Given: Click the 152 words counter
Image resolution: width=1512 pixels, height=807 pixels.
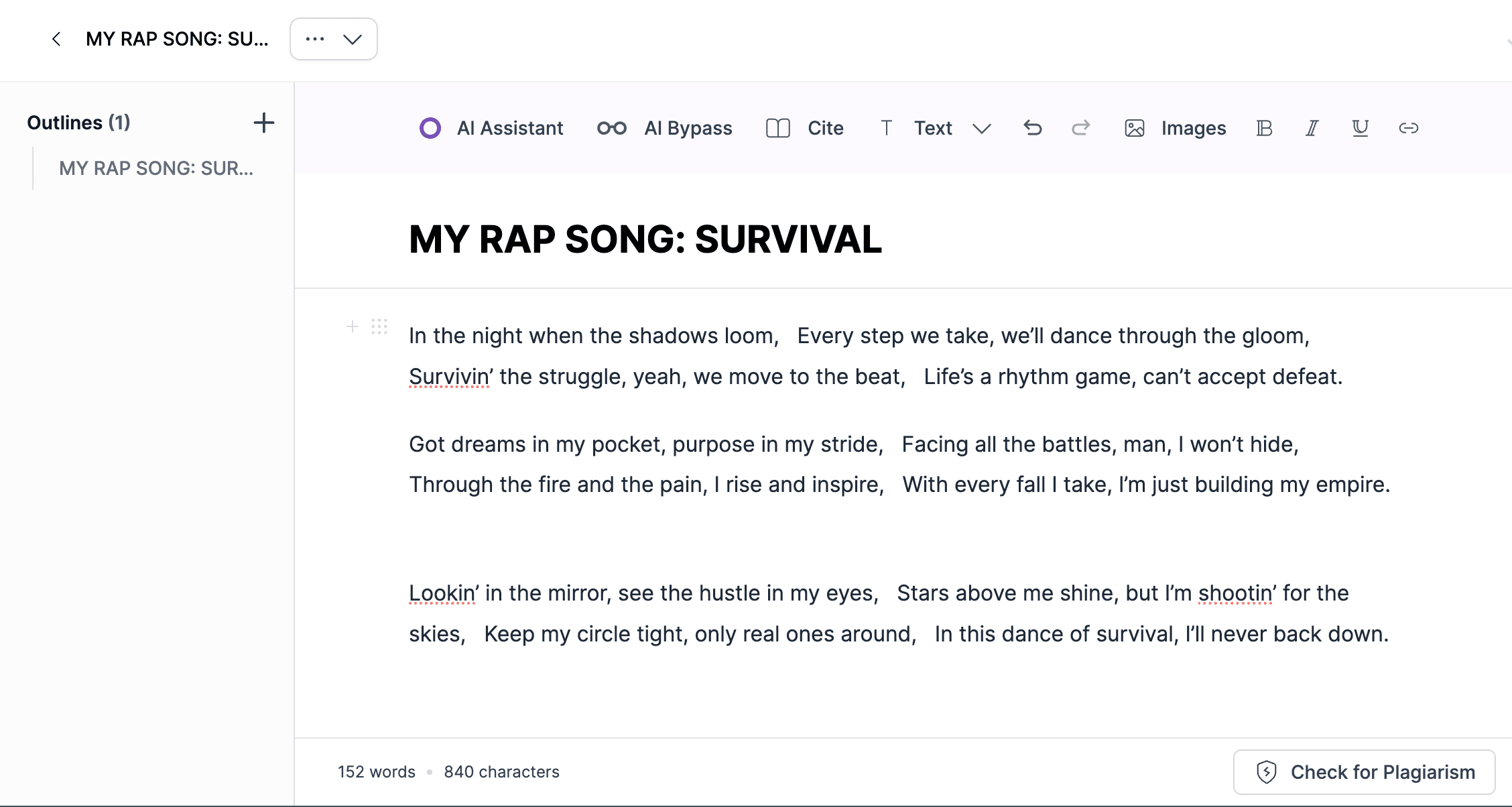Looking at the screenshot, I should pos(377,772).
